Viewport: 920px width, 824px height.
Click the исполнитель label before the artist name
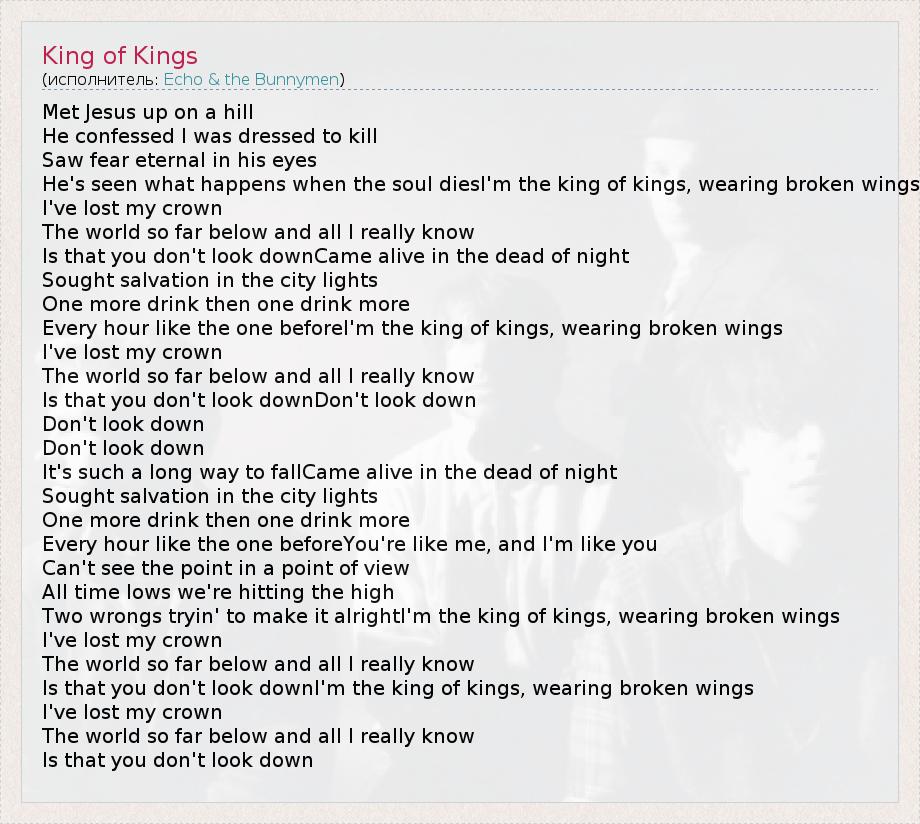click(102, 79)
